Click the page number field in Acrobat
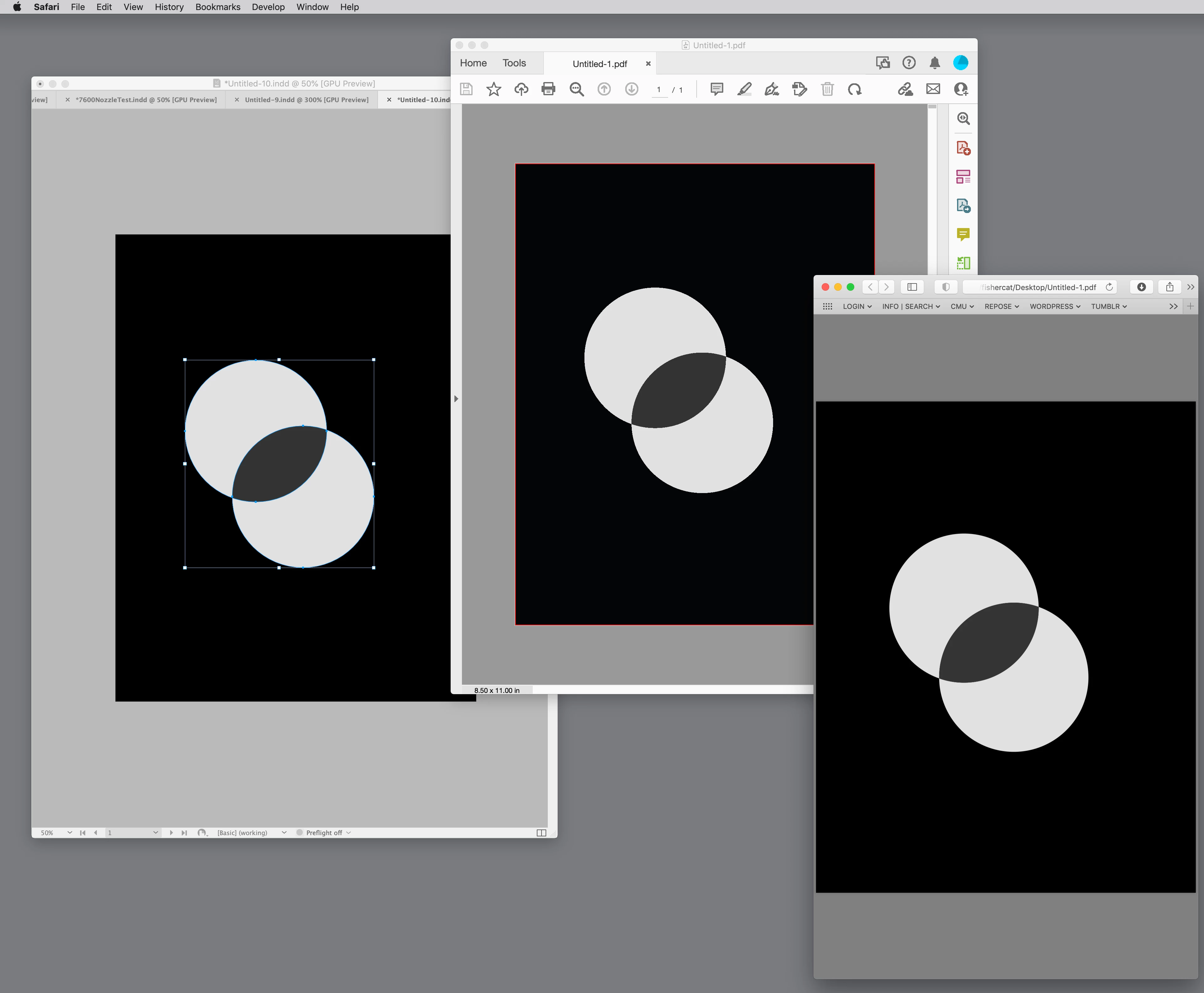 point(659,90)
